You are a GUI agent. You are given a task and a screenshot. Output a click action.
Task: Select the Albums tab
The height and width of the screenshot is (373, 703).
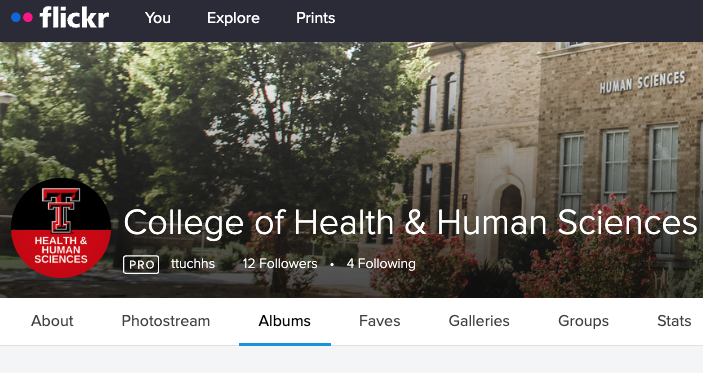[x=285, y=321]
